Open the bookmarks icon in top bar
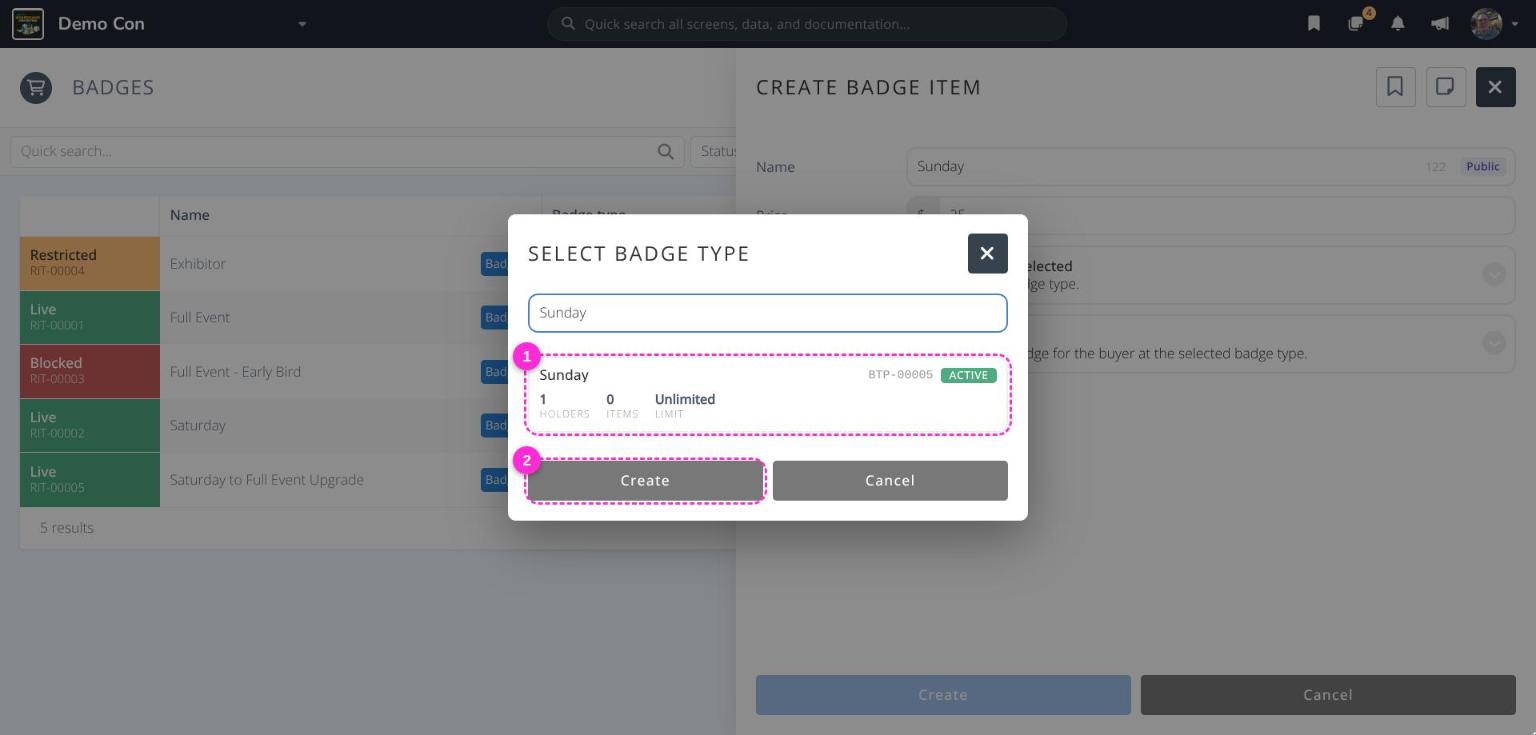1536x735 pixels. pyautogui.click(x=1314, y=24)
